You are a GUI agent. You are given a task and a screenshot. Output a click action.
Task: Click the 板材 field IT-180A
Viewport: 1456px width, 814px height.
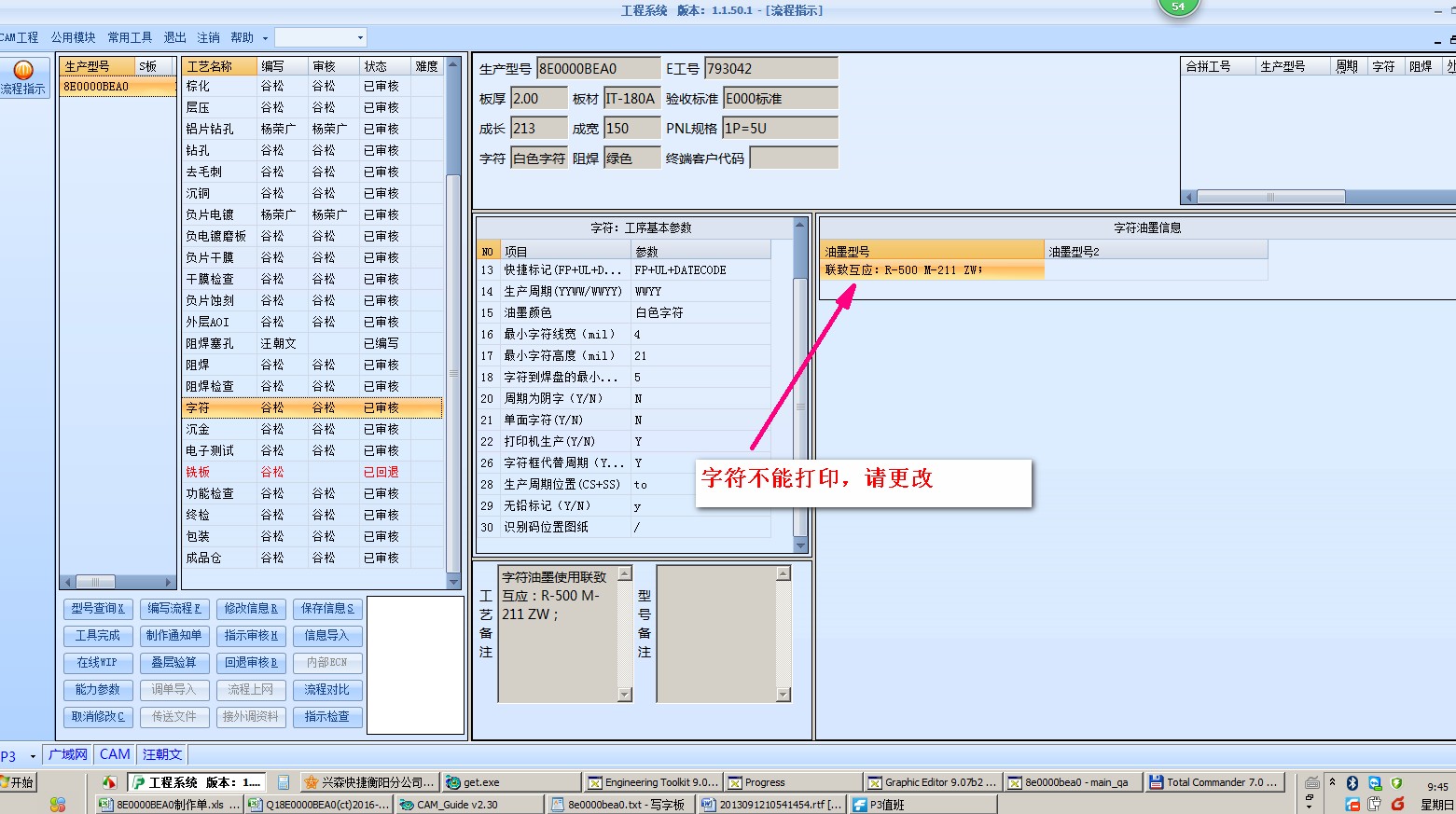[x=631, y=99]
